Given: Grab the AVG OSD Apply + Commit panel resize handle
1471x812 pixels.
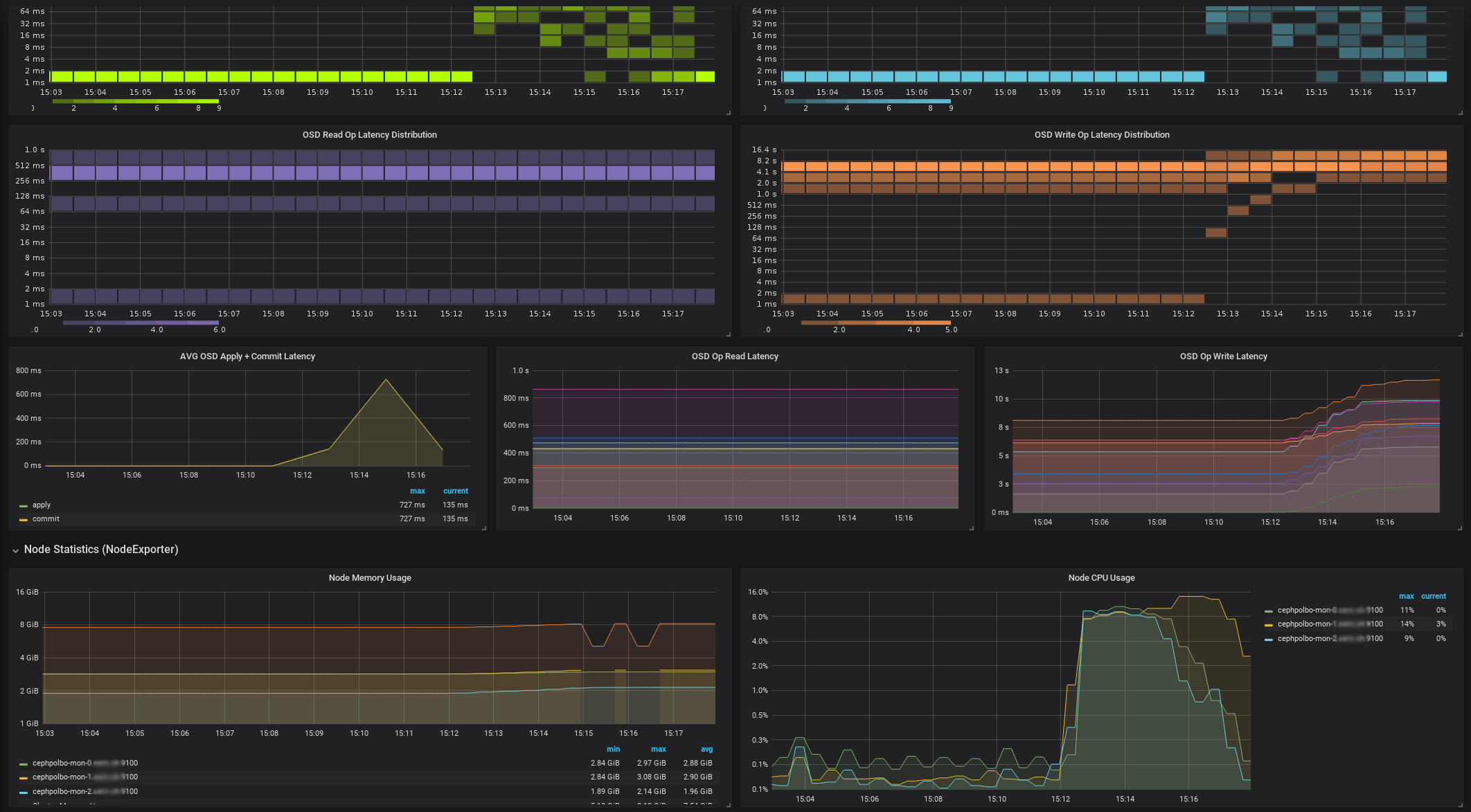Looking at the screenshot, I should point(484,528).
